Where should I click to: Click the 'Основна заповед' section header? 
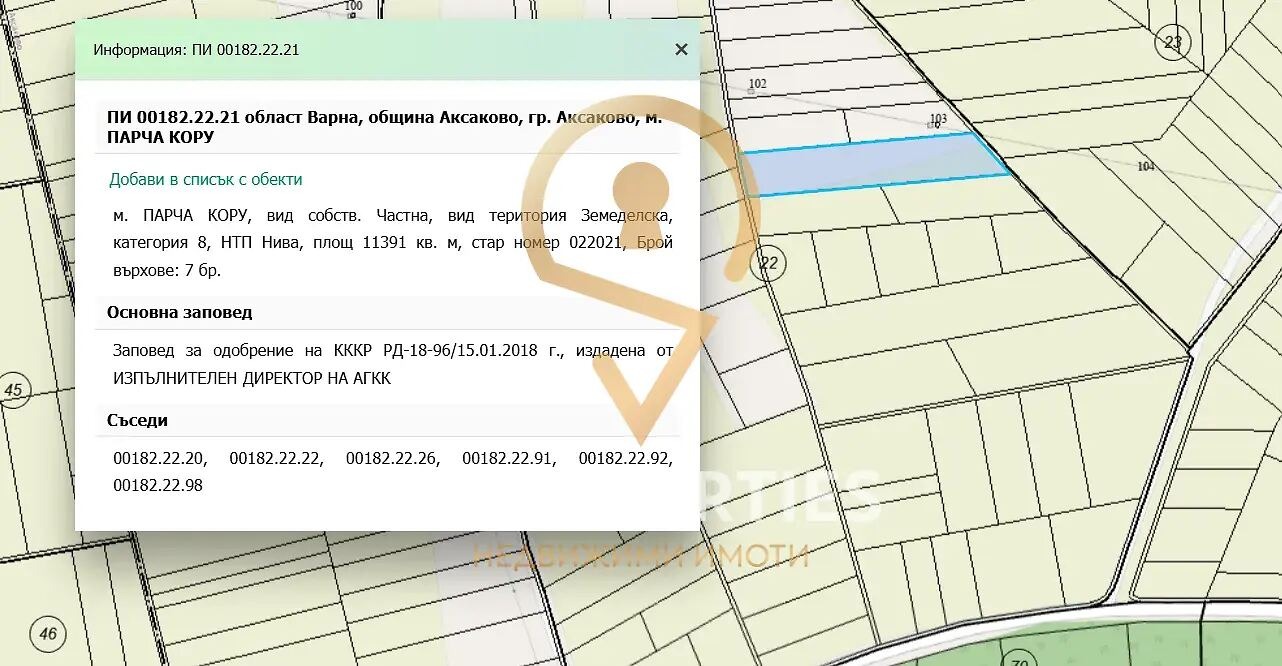click(x=179, y=312)
